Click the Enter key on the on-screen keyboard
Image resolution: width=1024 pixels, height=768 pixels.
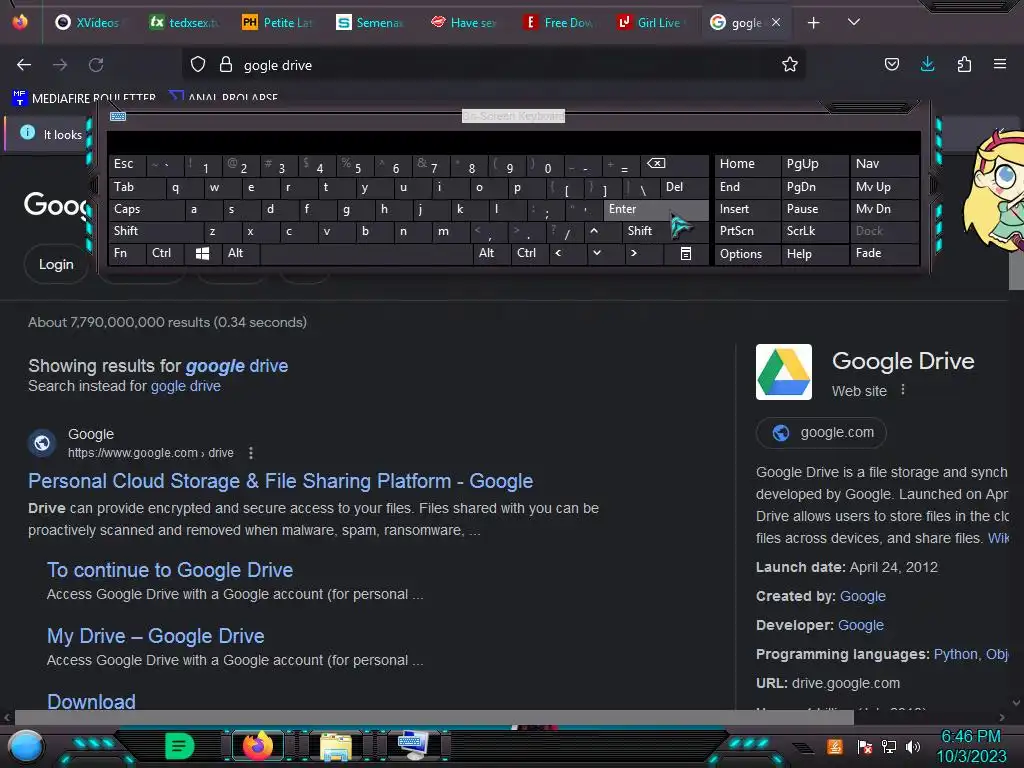pos(656,209)
